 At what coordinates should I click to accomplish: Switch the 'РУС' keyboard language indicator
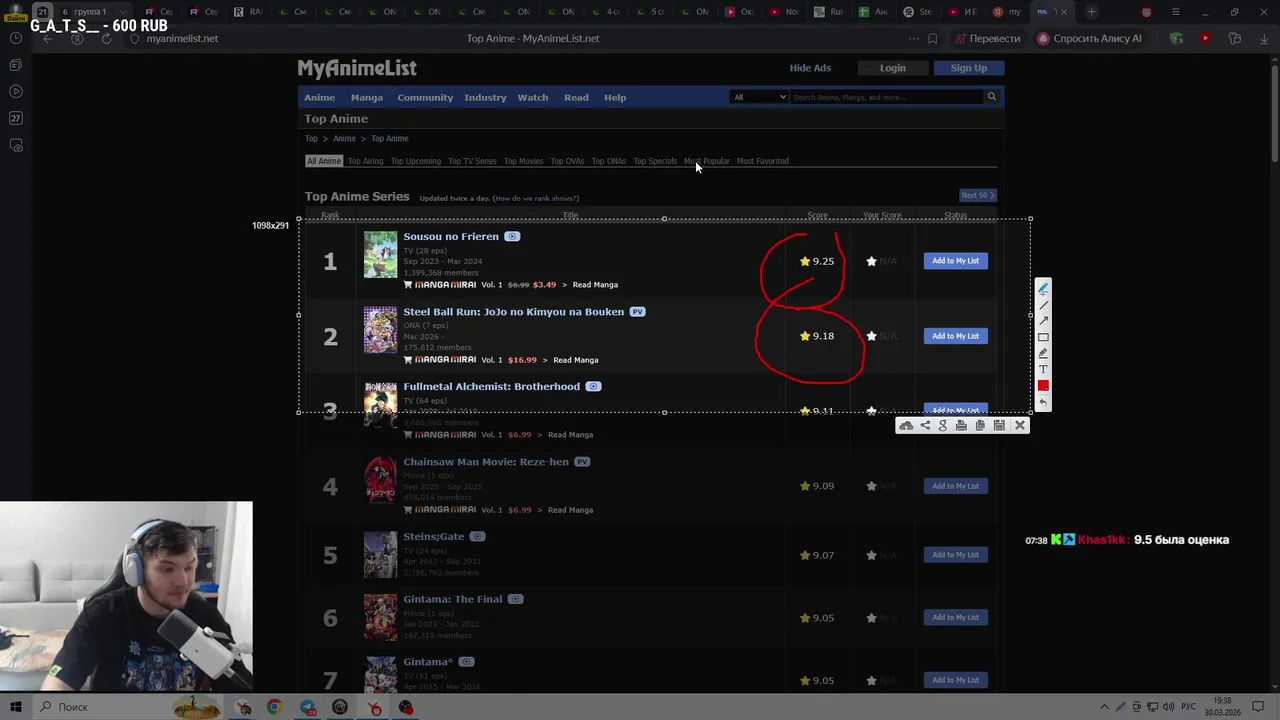click(x=1190, y=707)
